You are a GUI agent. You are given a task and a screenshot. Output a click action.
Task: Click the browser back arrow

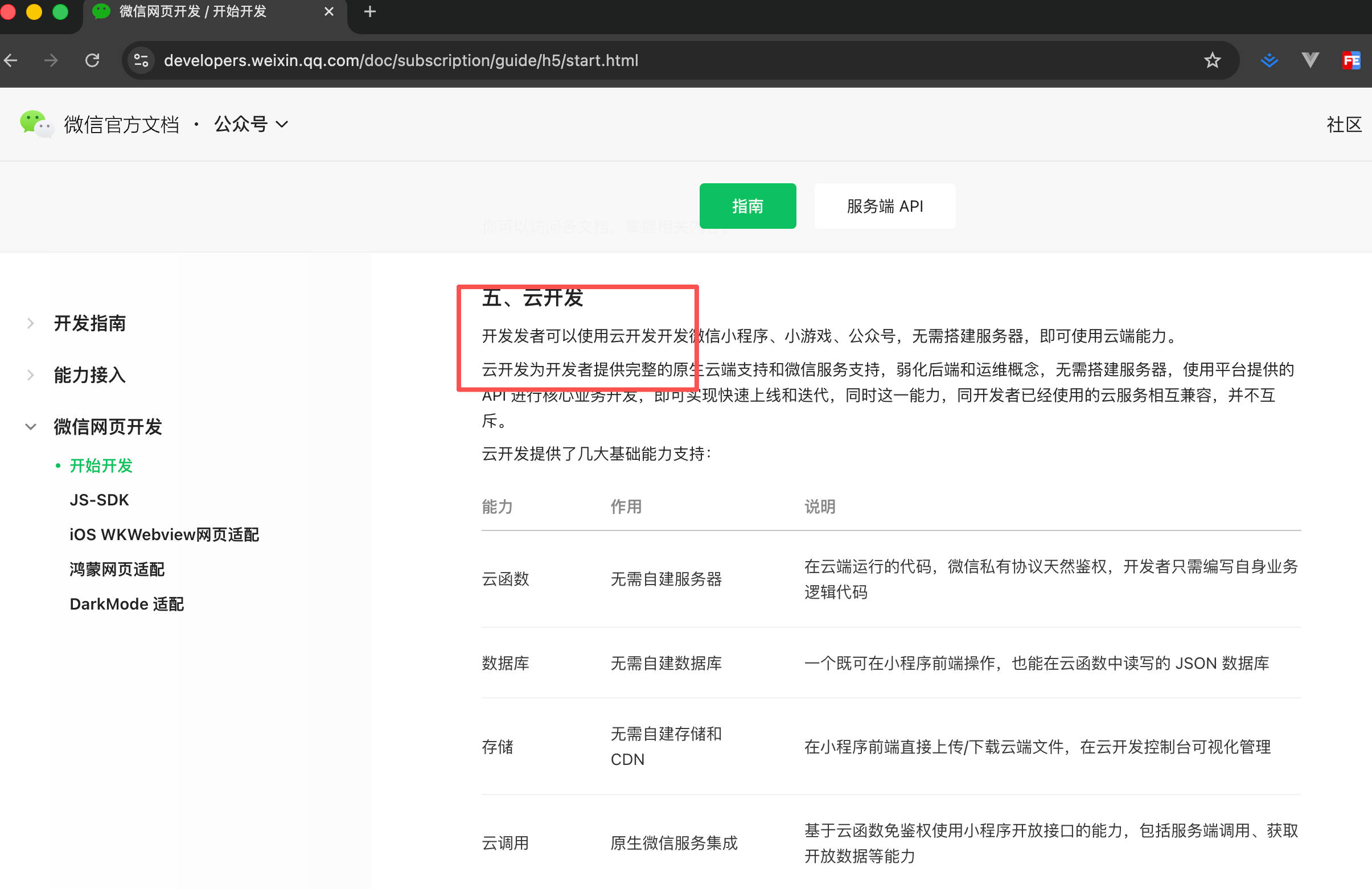[x=10, y=60]
